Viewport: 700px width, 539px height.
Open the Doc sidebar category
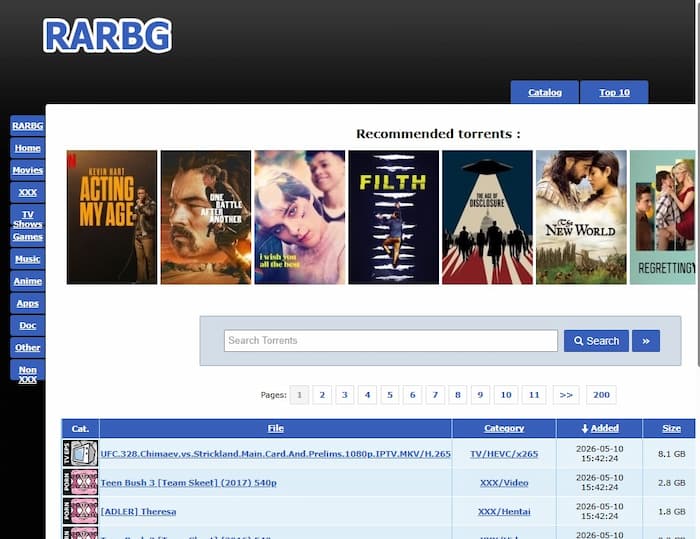[28, 326]
